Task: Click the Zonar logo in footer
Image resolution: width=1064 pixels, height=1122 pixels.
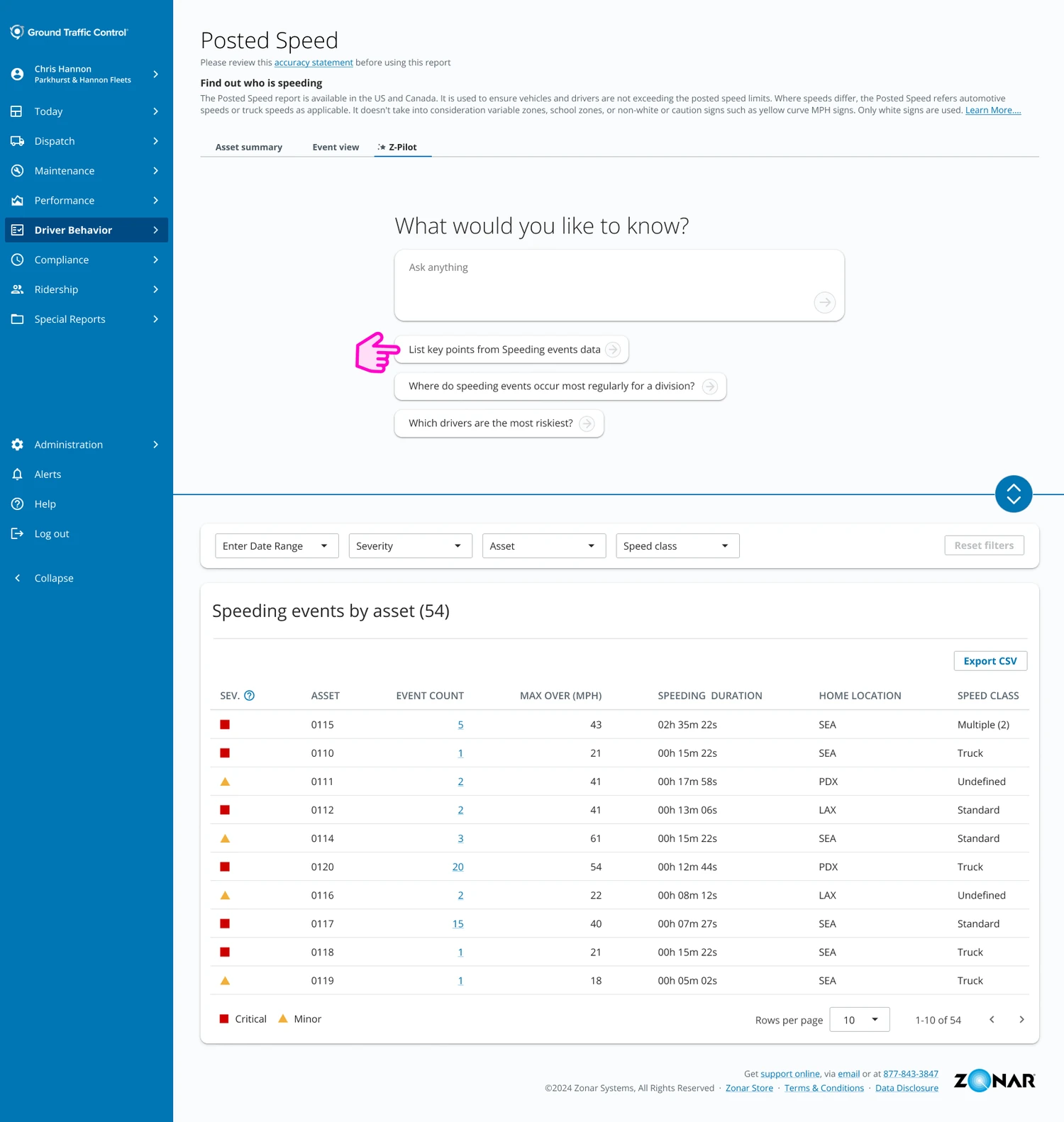Action: coord(994,1080)
